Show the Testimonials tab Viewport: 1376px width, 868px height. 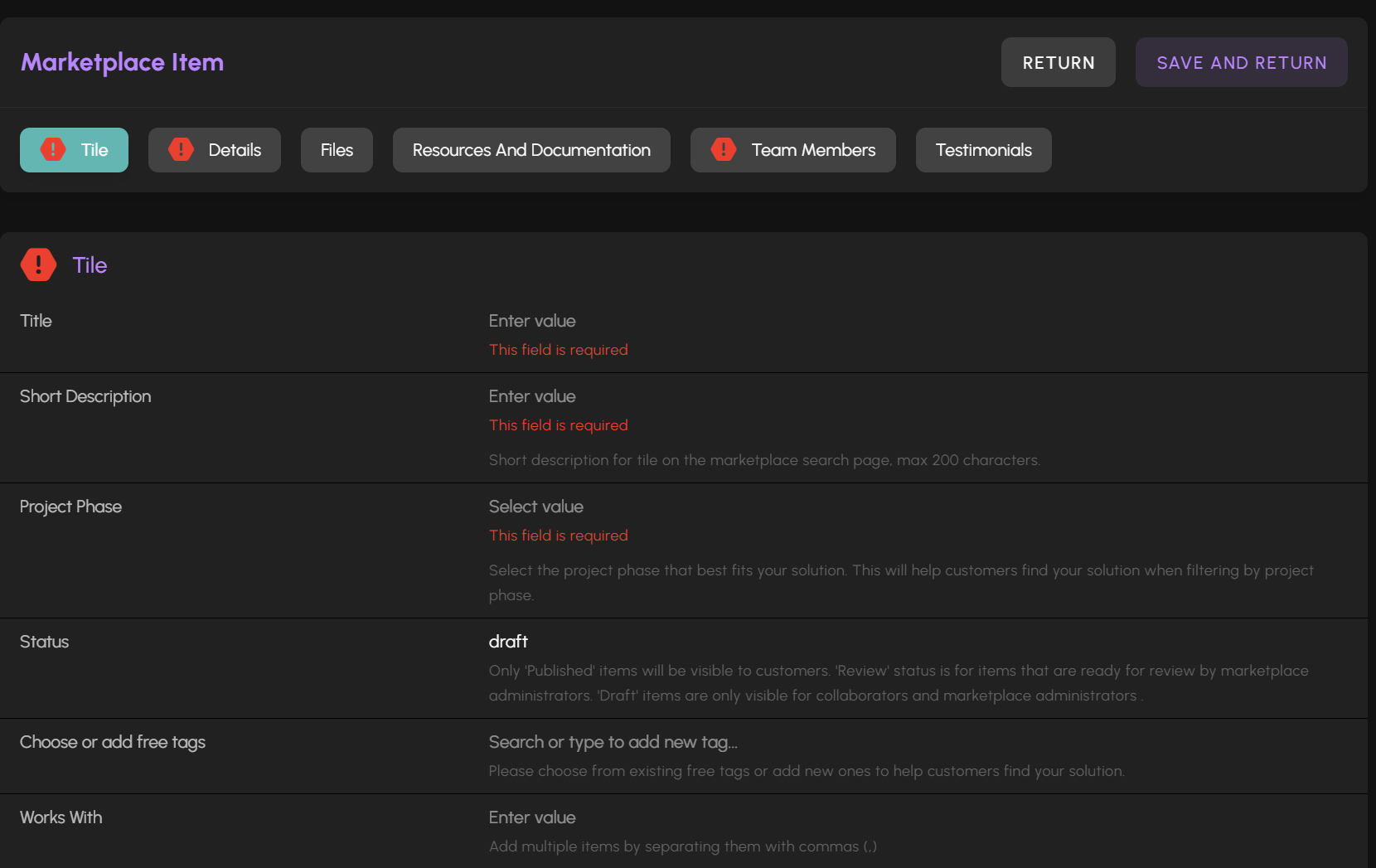coord(984,150)
